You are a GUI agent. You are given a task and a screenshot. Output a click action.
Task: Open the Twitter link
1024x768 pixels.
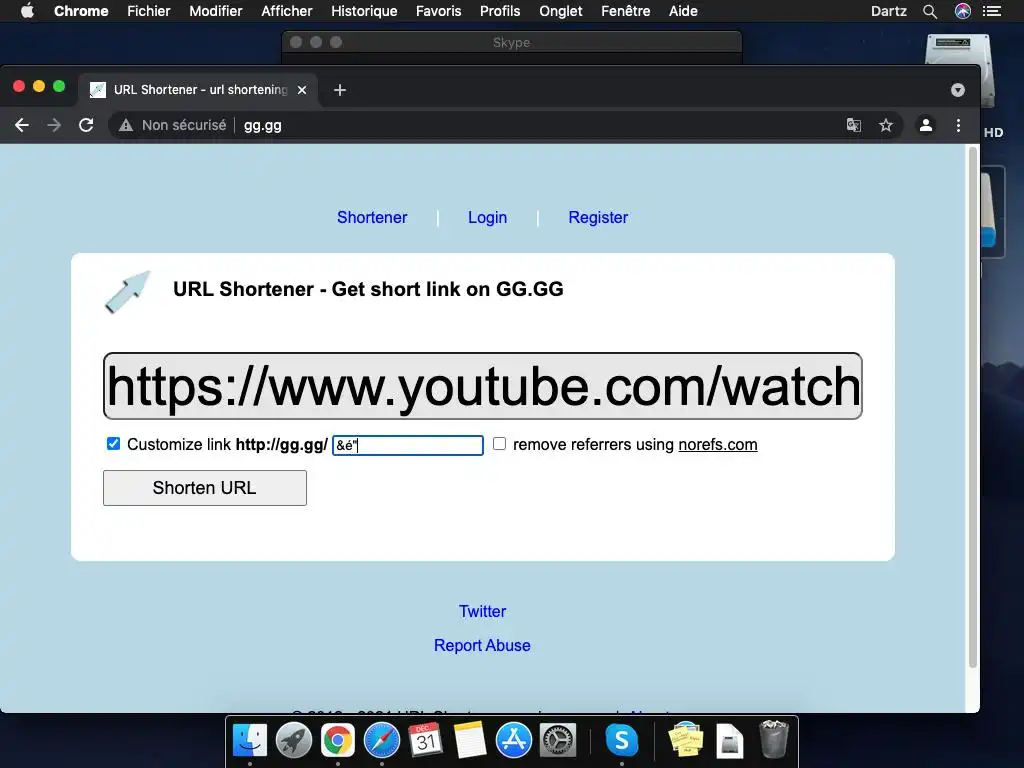point(482,611)
